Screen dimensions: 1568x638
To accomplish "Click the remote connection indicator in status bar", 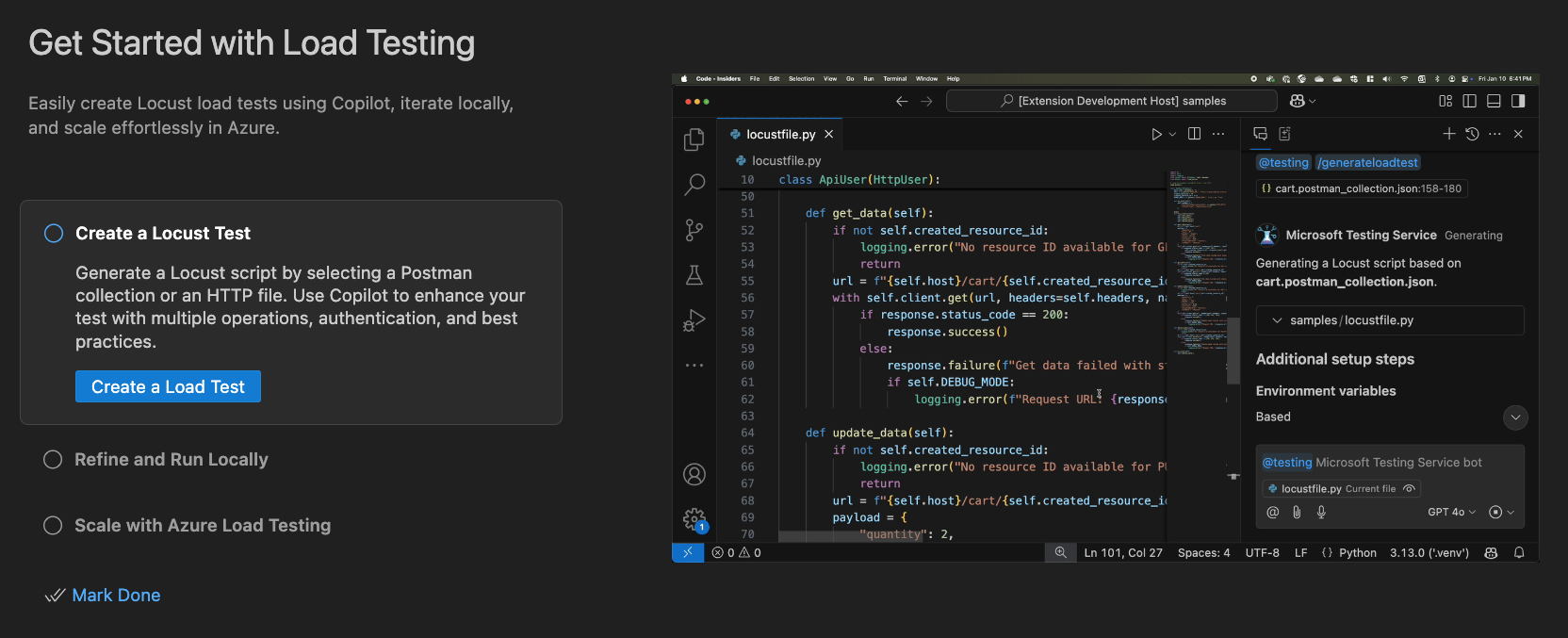I will tap(688, 552).
